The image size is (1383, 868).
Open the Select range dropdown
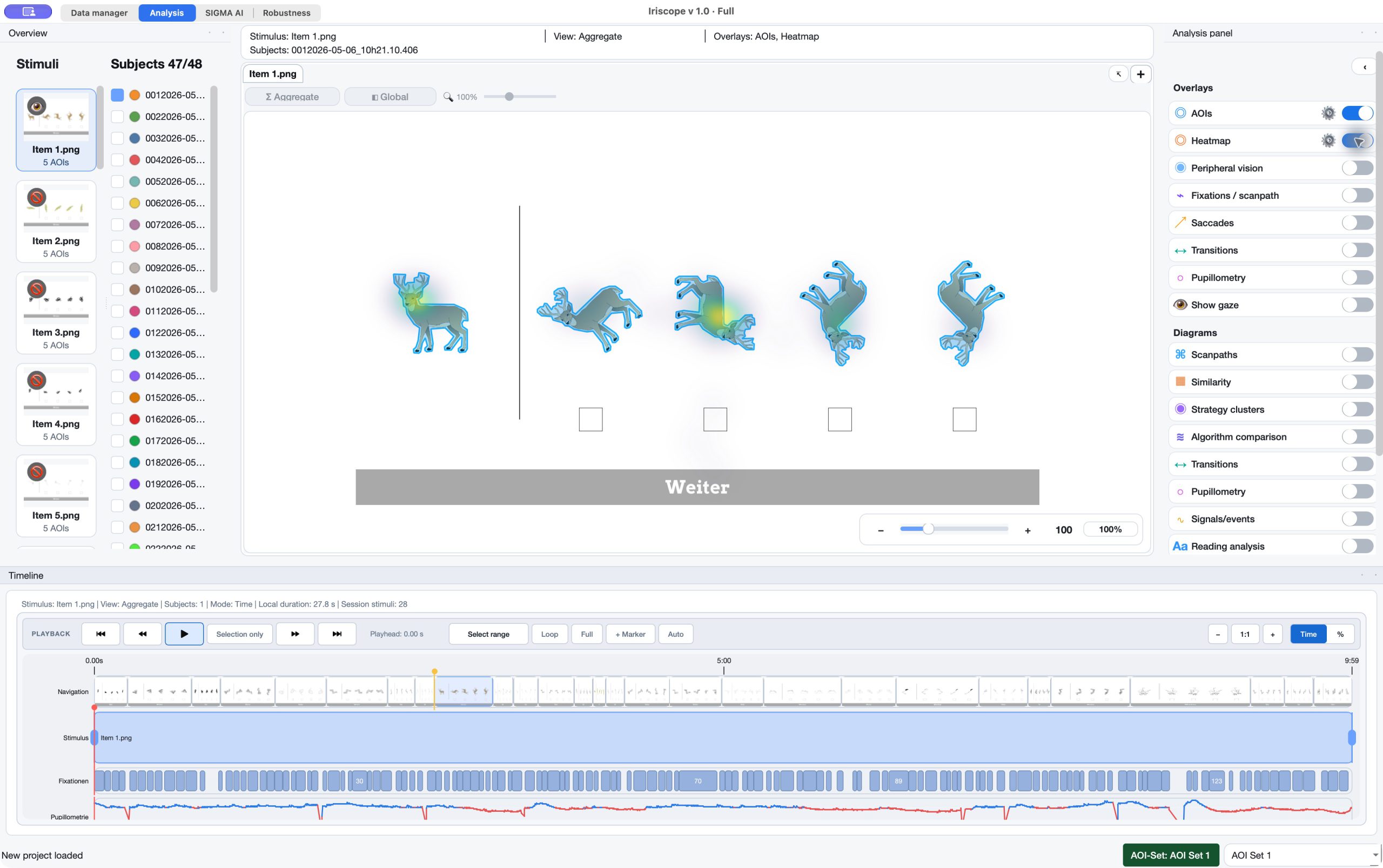click(488, 634)
